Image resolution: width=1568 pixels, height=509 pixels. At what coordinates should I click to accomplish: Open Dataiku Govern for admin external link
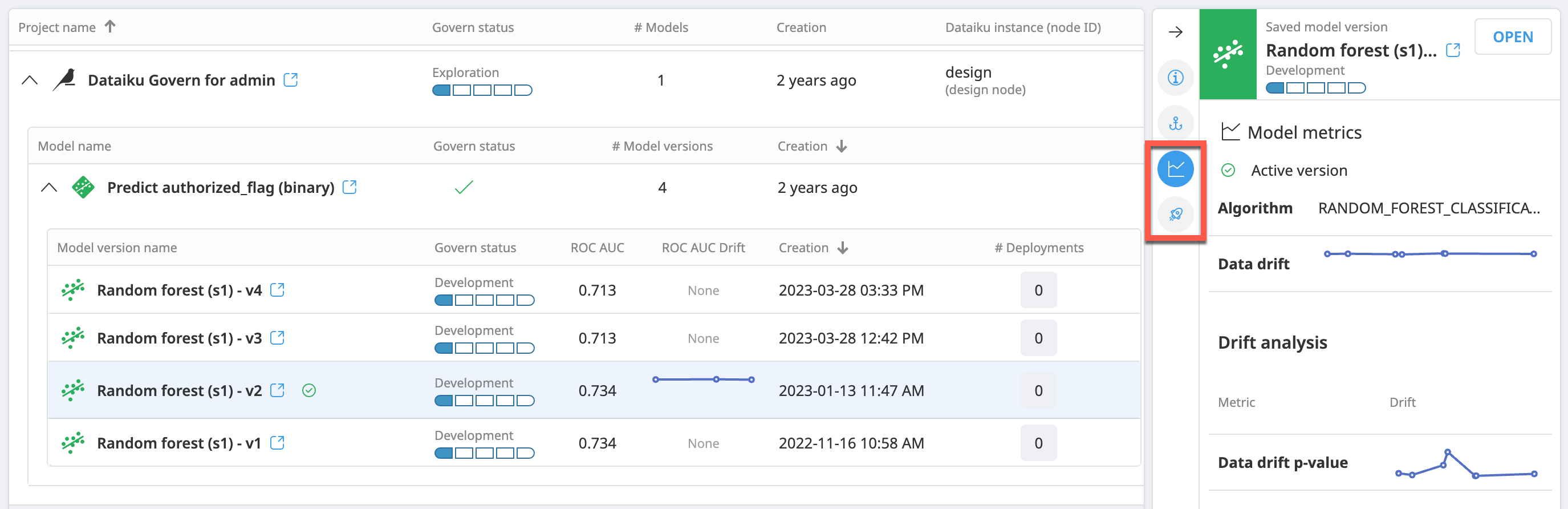[x=291, y=80]
